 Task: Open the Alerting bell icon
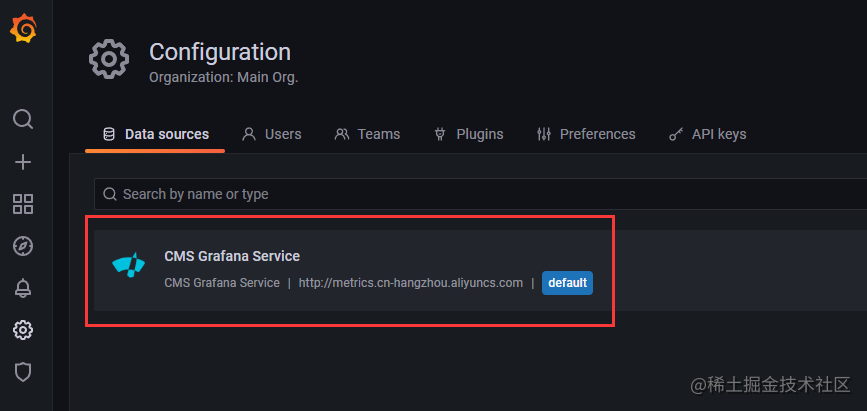click(23, 288)
